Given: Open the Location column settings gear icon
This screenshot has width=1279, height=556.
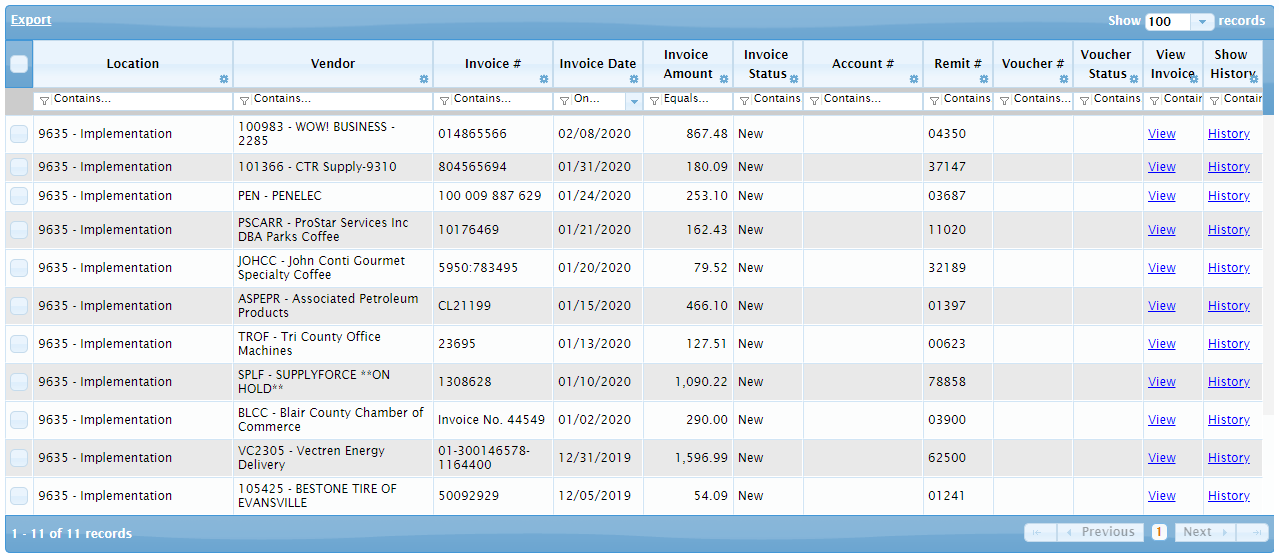Looking at the screenshot, I should pos(224,79).
